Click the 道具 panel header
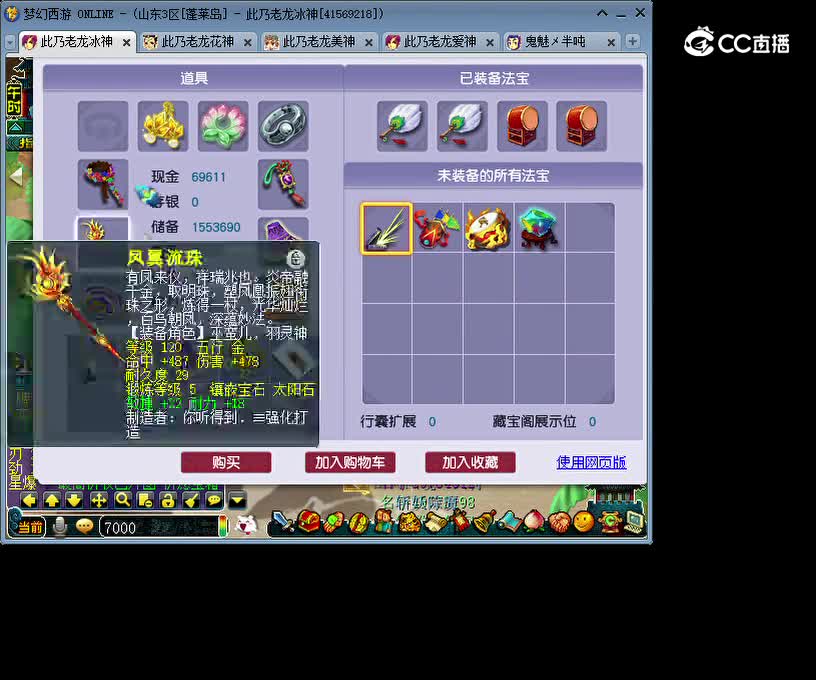The width and height of the screenshot is (816, 680). click(x=194, y=78)
